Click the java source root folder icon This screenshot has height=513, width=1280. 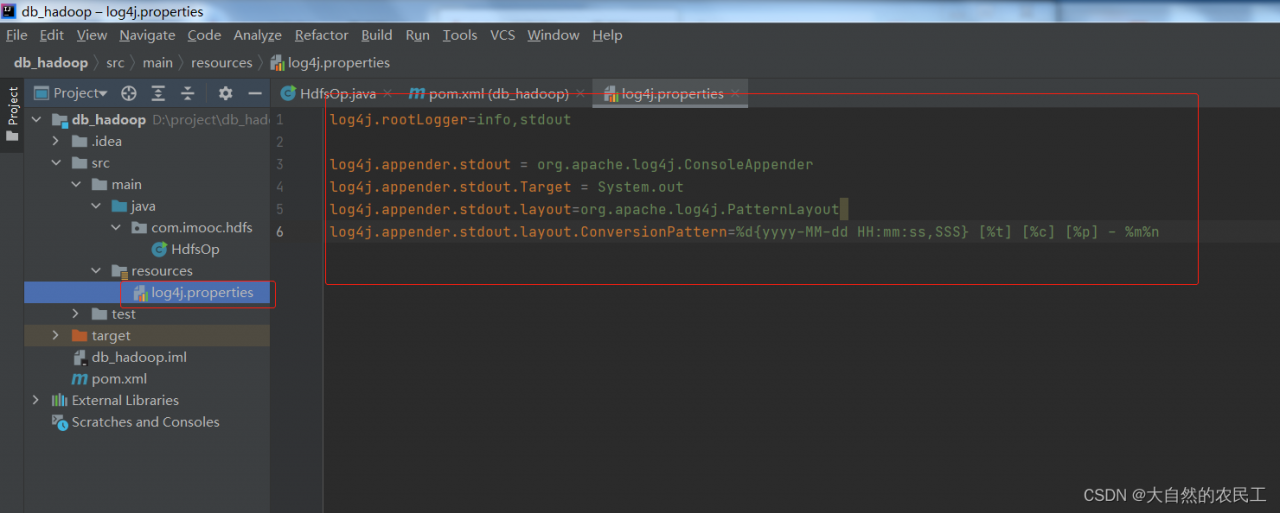click(119, 206)
